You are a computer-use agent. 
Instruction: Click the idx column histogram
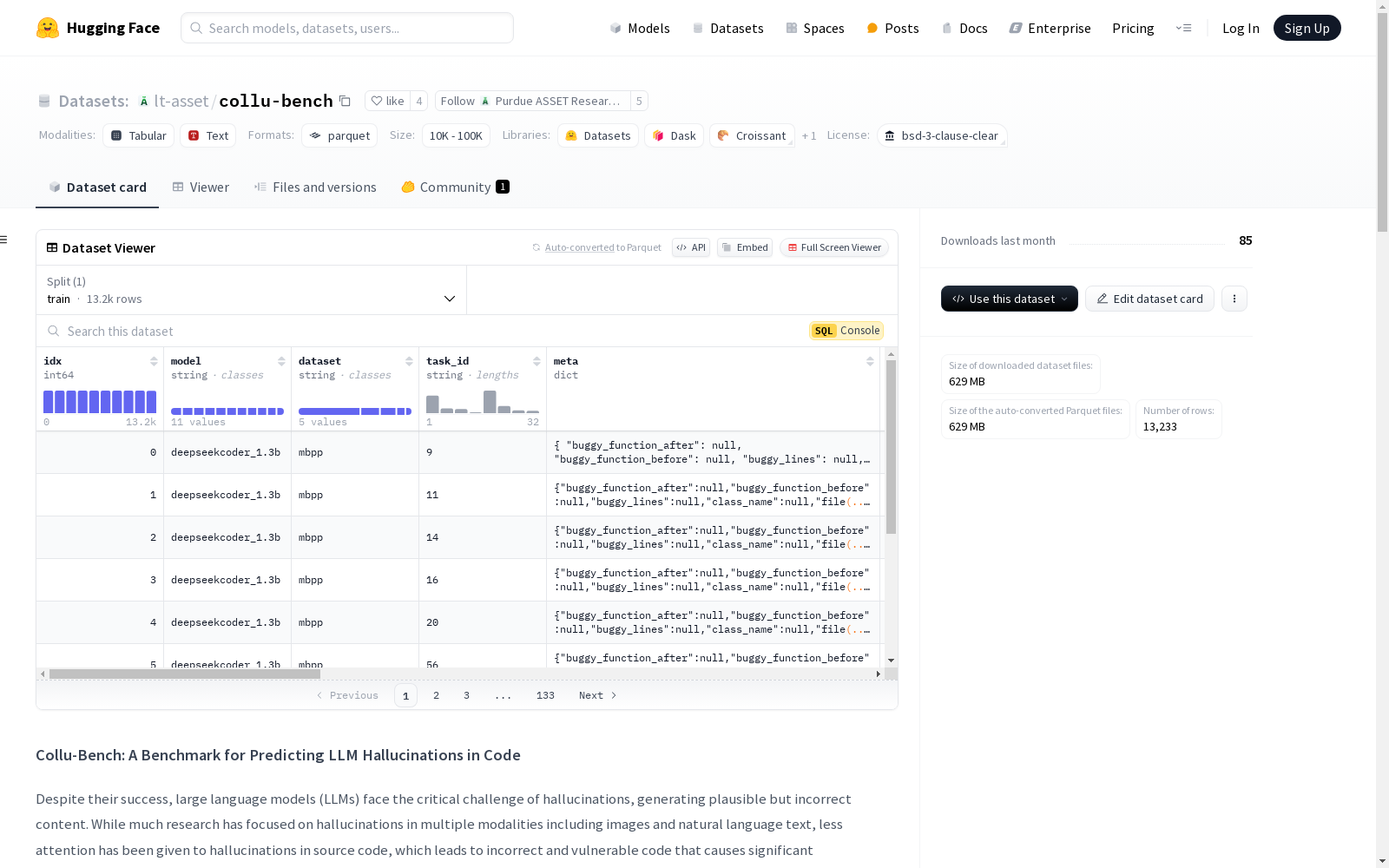[100, 402]
